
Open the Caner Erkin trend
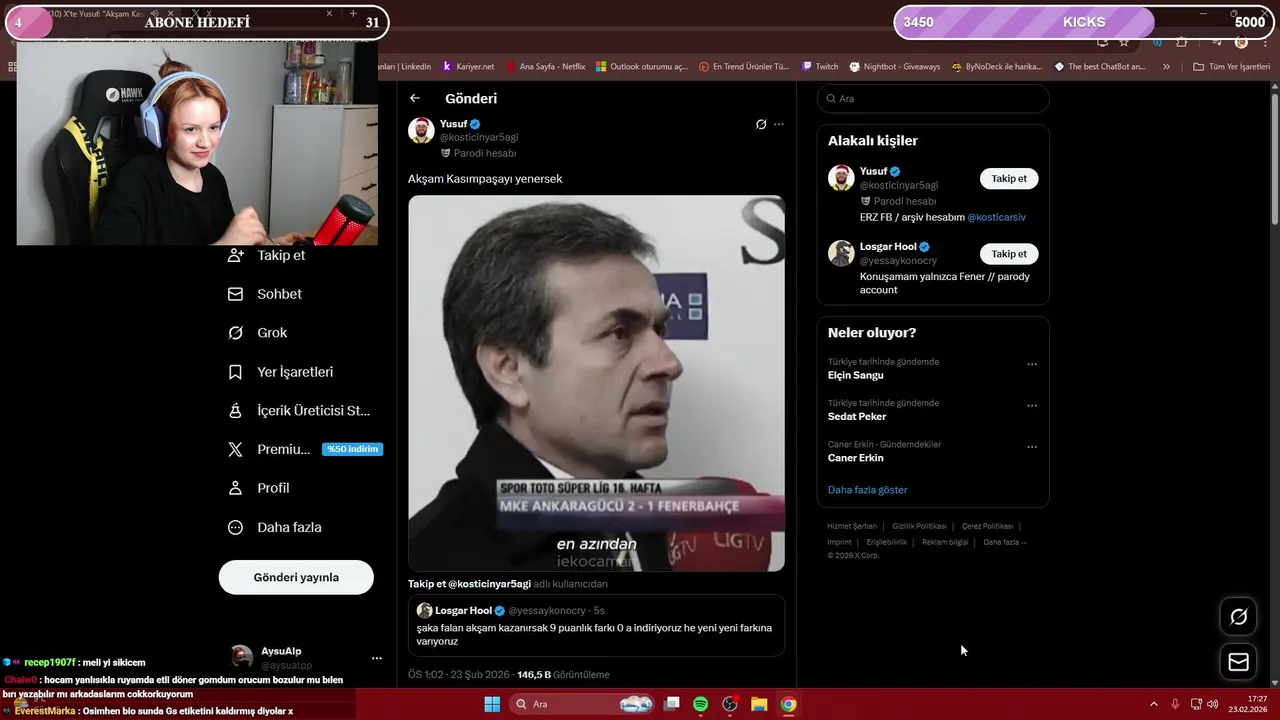(x=856, y=458)
